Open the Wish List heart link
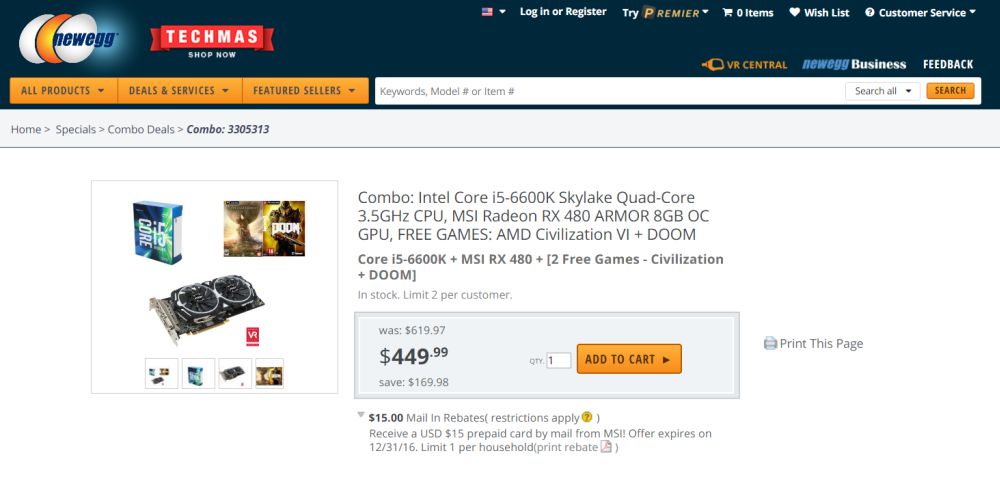 coord(819,13)
